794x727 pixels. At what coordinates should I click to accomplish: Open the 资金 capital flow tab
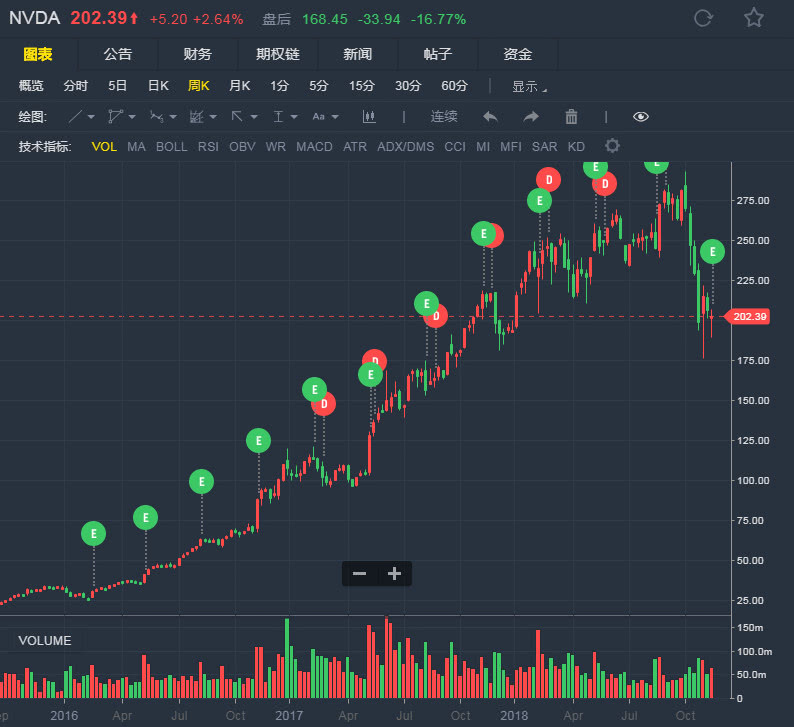click(518, 54)
